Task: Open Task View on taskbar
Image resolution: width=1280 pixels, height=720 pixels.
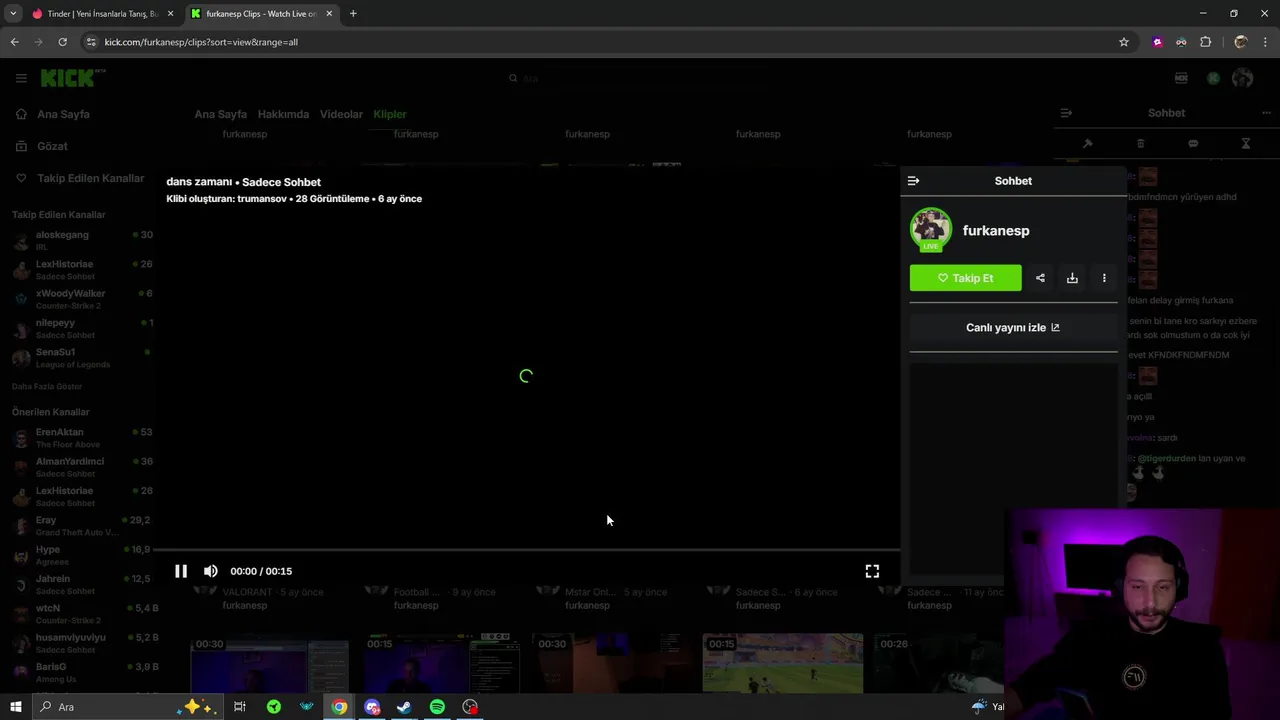Action: (x=240, y=707)
